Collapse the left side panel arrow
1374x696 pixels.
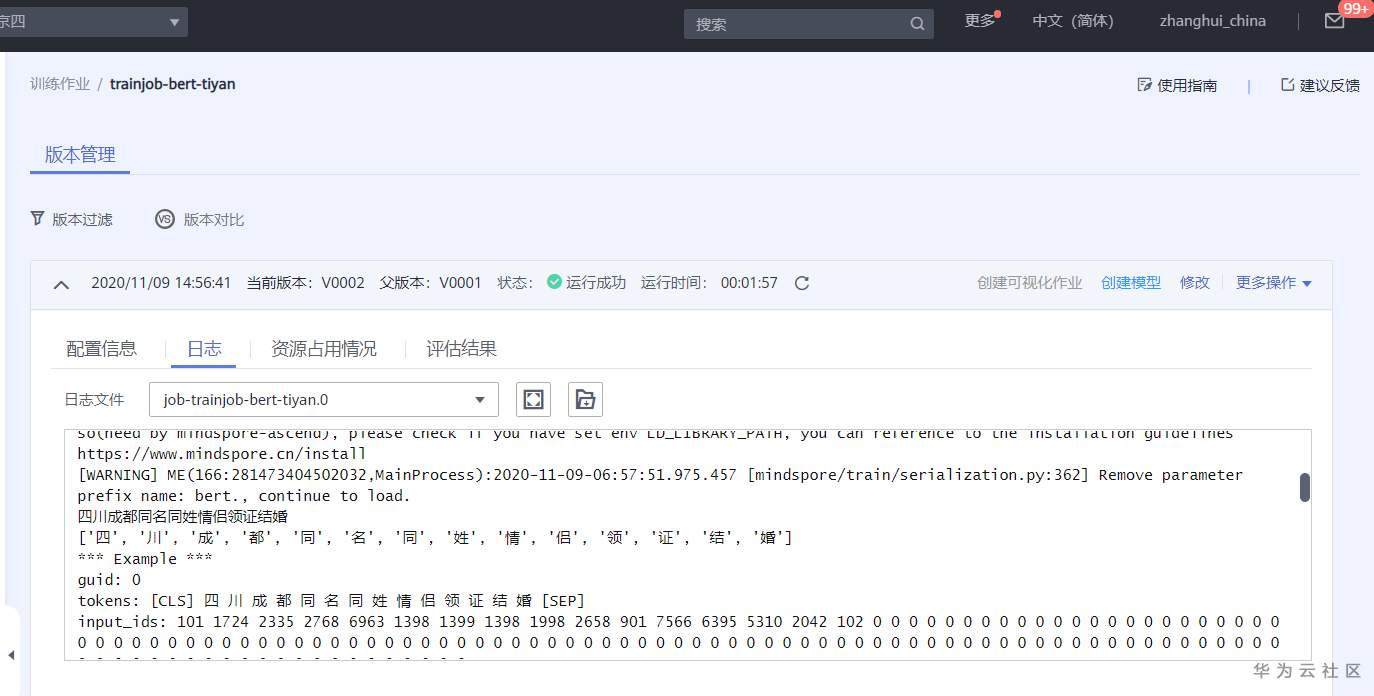pyautogui.click(x=10, y=655)
